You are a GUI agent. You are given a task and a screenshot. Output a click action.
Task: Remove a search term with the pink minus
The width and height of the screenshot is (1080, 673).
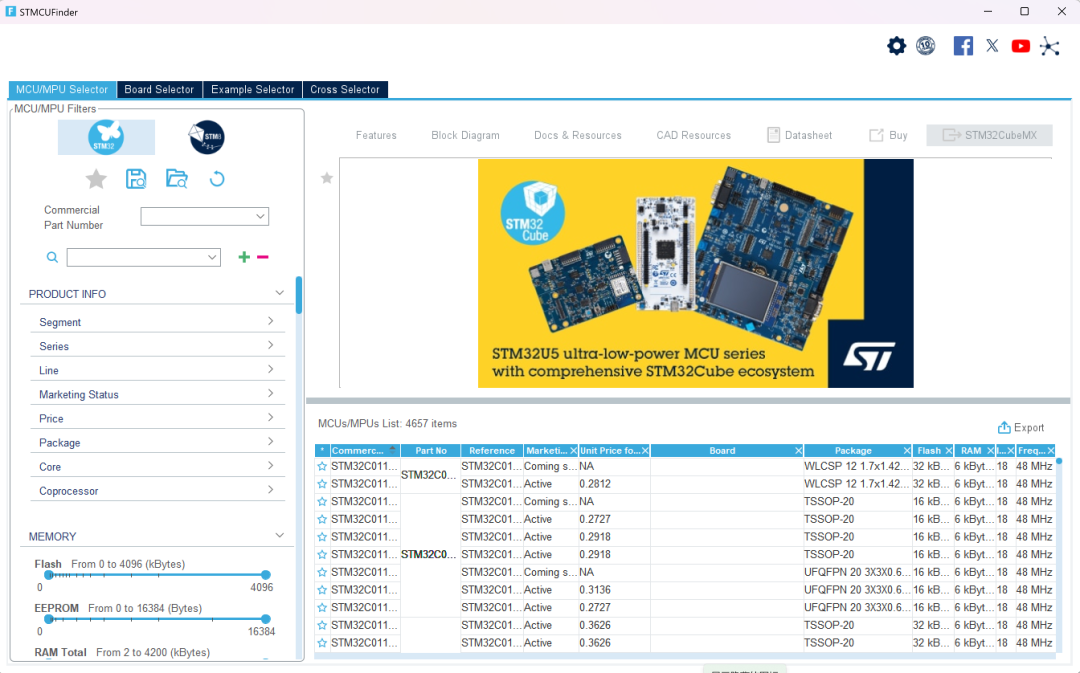point(262,257)
